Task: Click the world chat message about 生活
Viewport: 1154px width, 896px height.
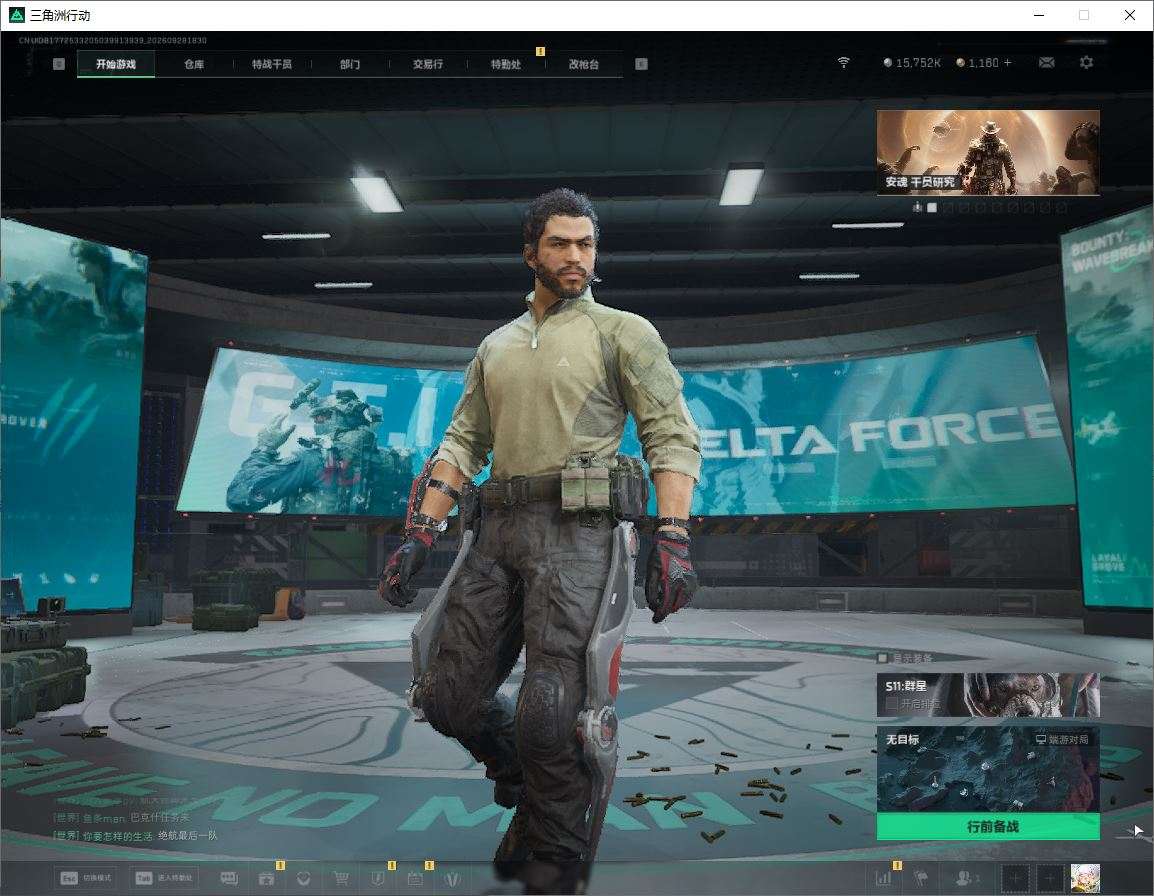Action: (135, 836)
